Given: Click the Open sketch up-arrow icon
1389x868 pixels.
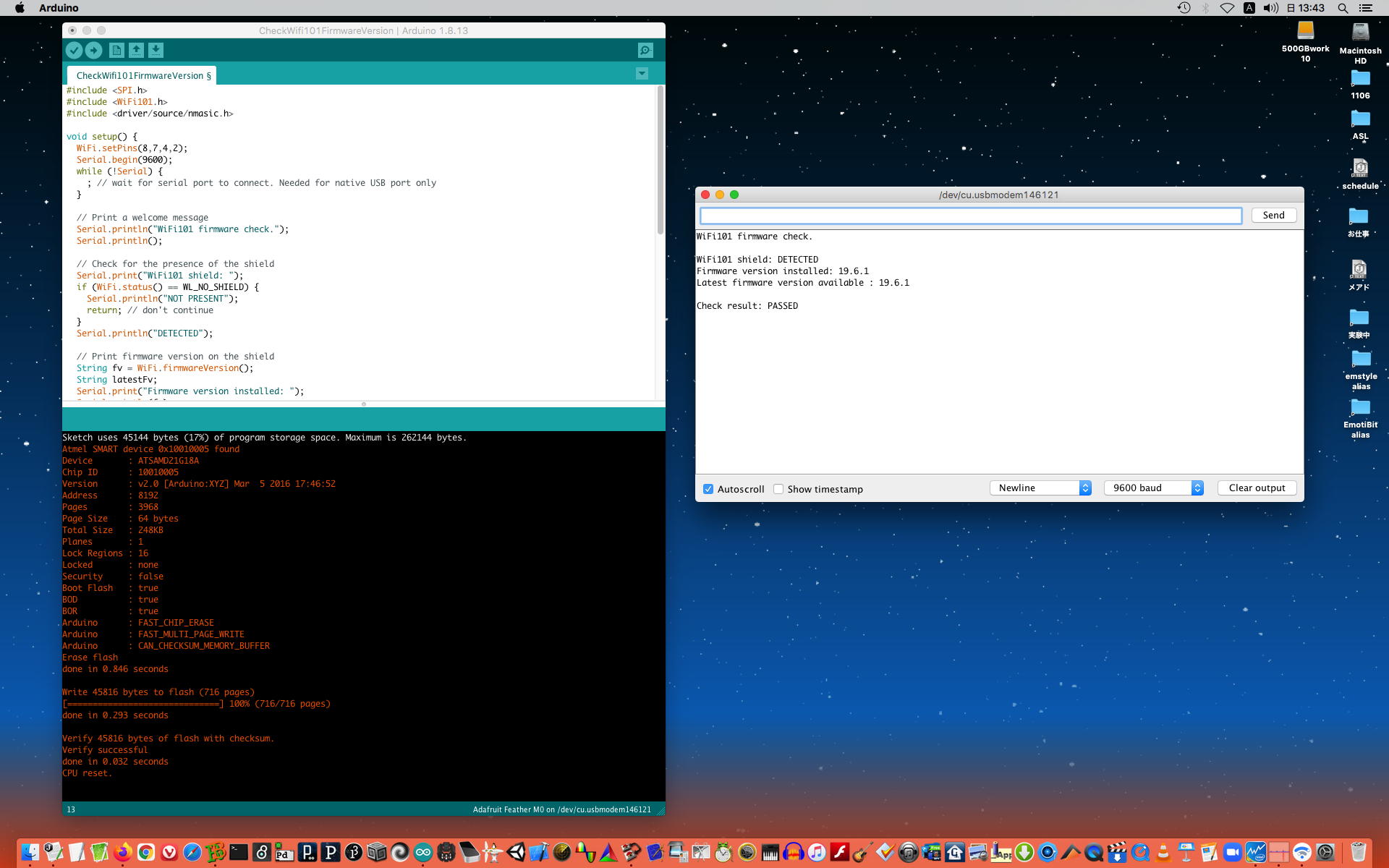Looking at the screenshot, I should (x=136, y=50).
